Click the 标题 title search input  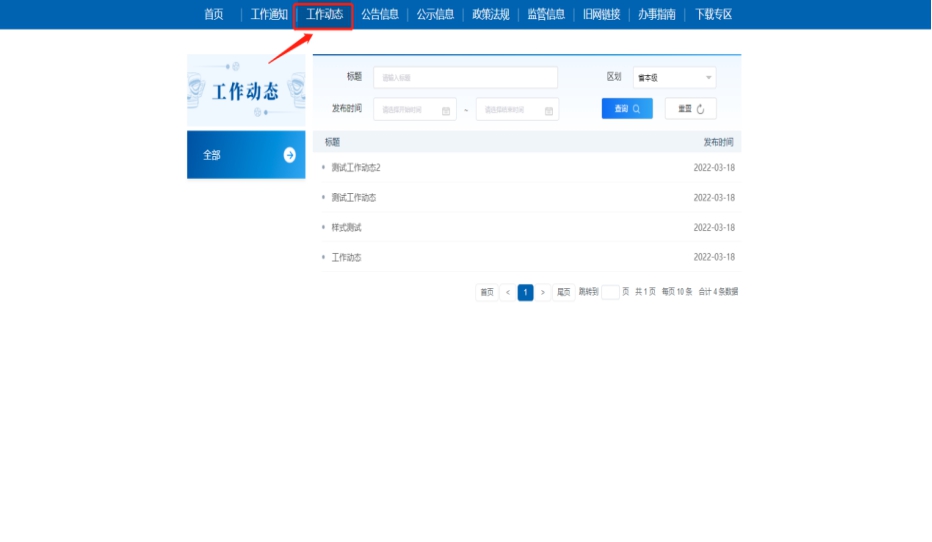pyautogui.click(x=465, y=77)
